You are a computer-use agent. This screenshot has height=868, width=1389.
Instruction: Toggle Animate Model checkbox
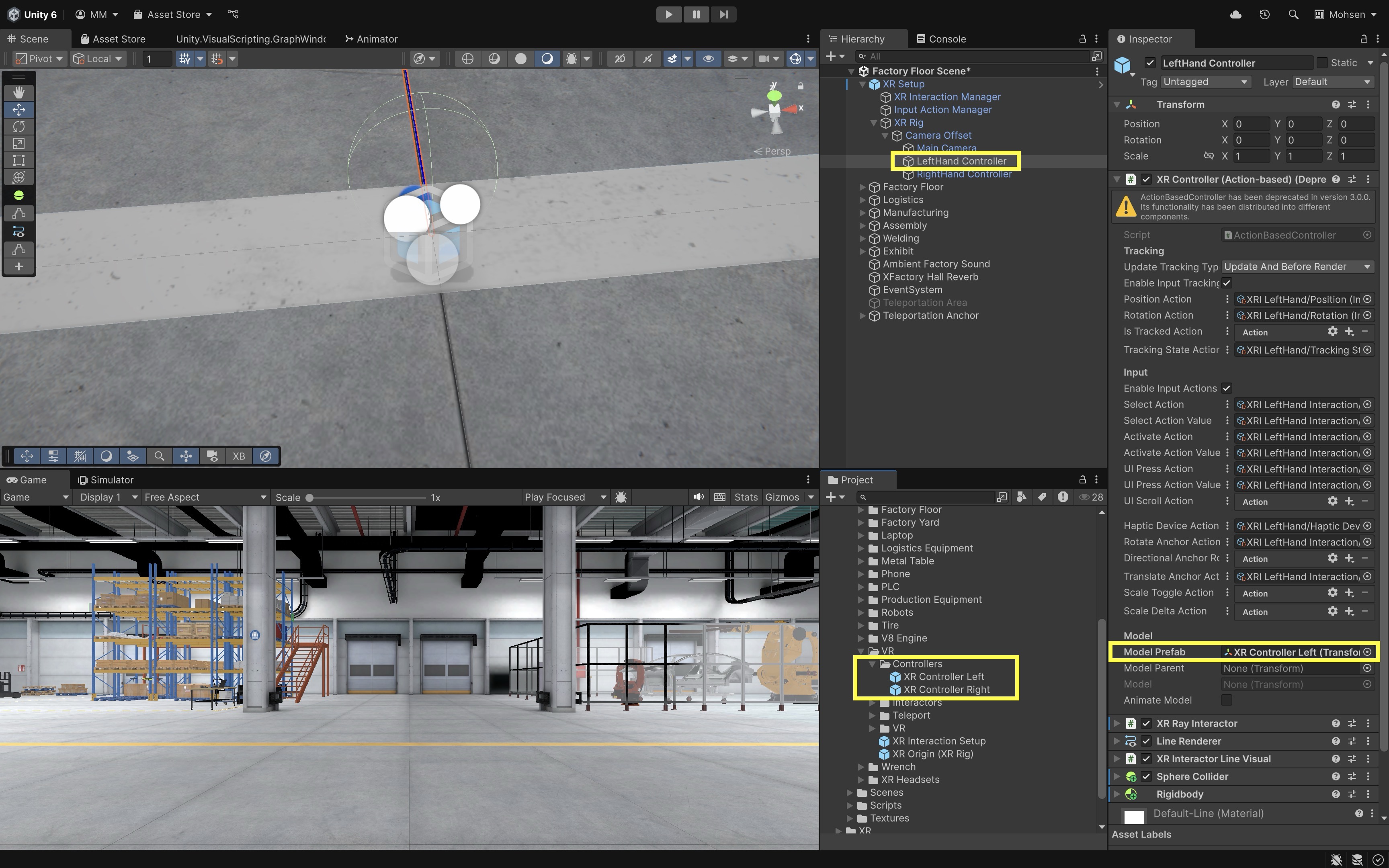(x=1227, y=700)
